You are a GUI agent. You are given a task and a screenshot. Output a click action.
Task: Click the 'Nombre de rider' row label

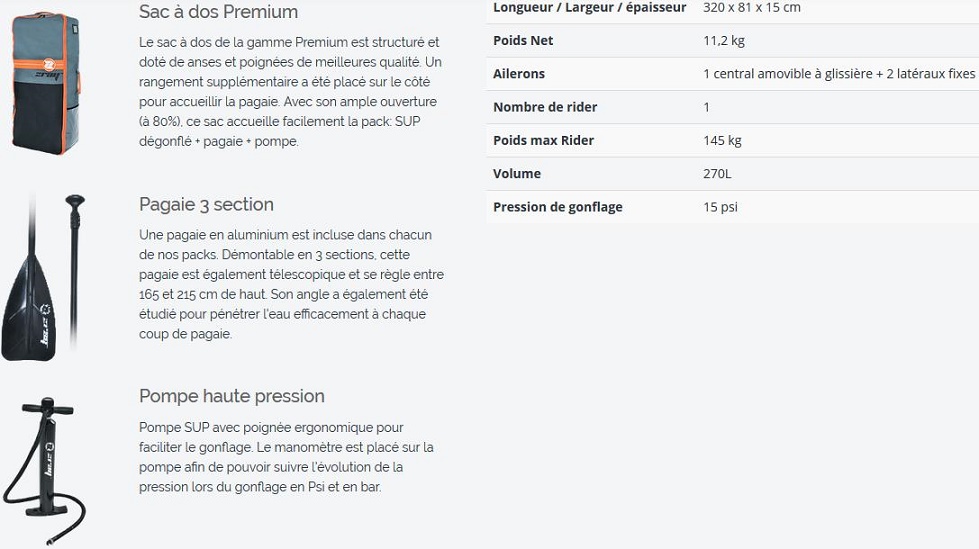545,107
